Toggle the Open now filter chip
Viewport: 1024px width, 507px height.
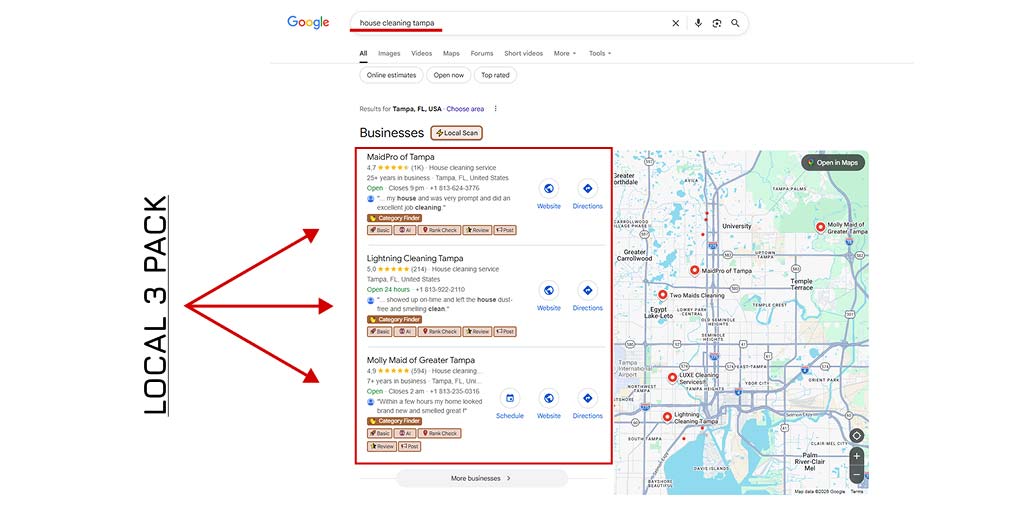(449, 75)
